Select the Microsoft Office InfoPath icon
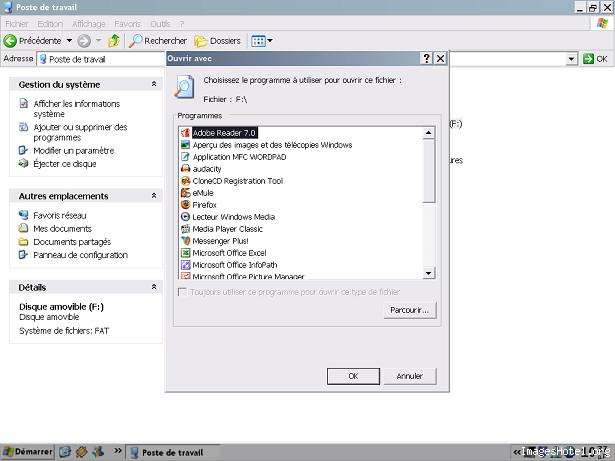This screenshot has height=461, width=615. coord(185,265)
